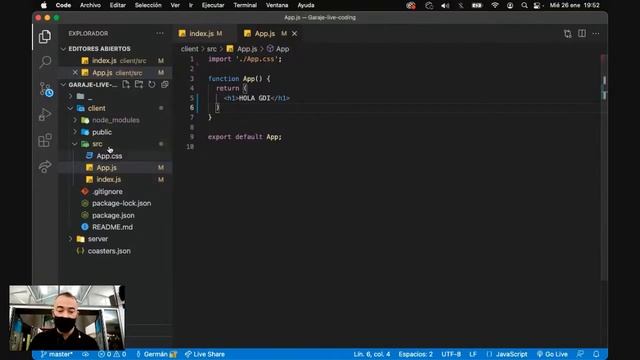Open the Extensions view

(45, 140)
